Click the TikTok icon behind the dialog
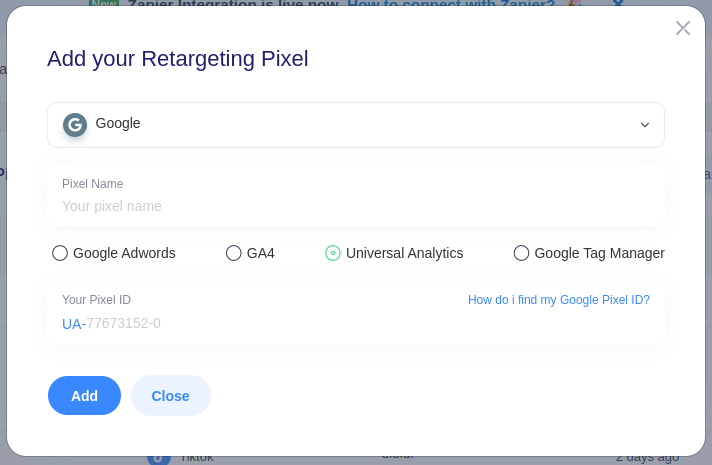The height and width of the screenshot is (465, 712). pyautogui.click(x=158, y=459)
